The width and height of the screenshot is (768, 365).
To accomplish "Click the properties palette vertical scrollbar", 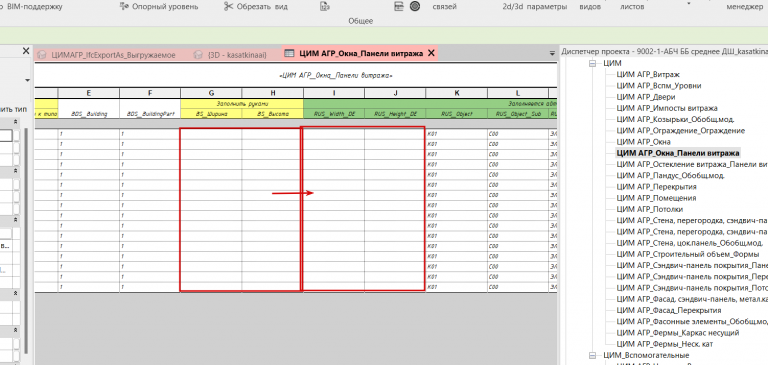I will (x=26, y=240).
